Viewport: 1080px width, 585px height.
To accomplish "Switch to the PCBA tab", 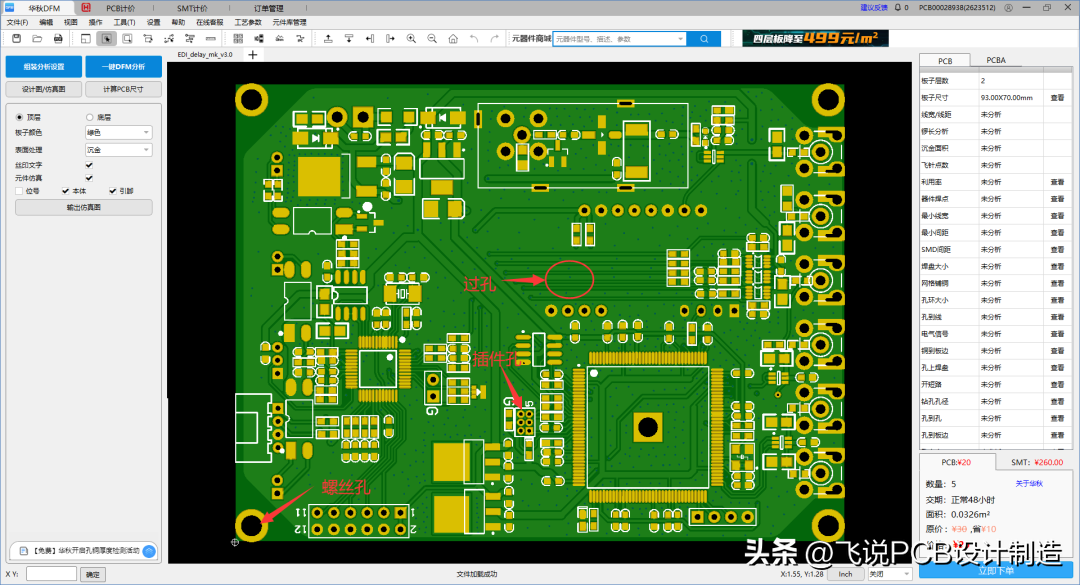I will click(x=996, y=60).
